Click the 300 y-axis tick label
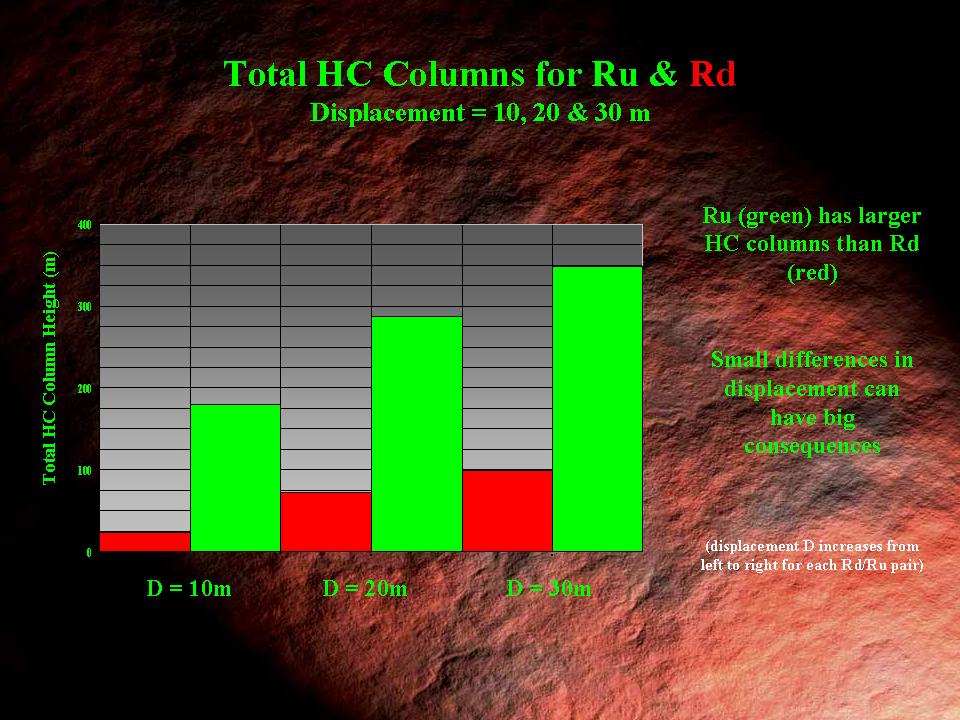The image size is (960, 720). (x=85, y=307)
